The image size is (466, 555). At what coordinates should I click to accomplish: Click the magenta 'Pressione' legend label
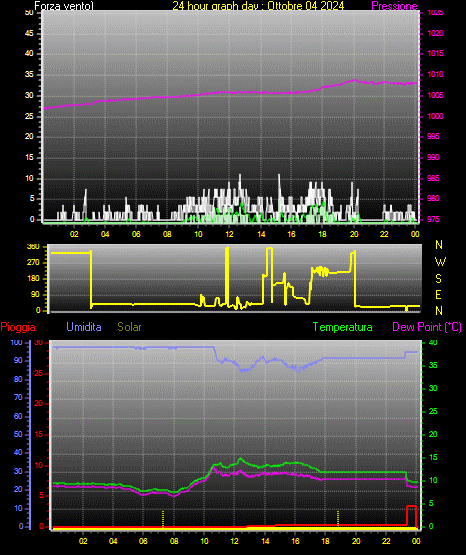coord(394,6)
